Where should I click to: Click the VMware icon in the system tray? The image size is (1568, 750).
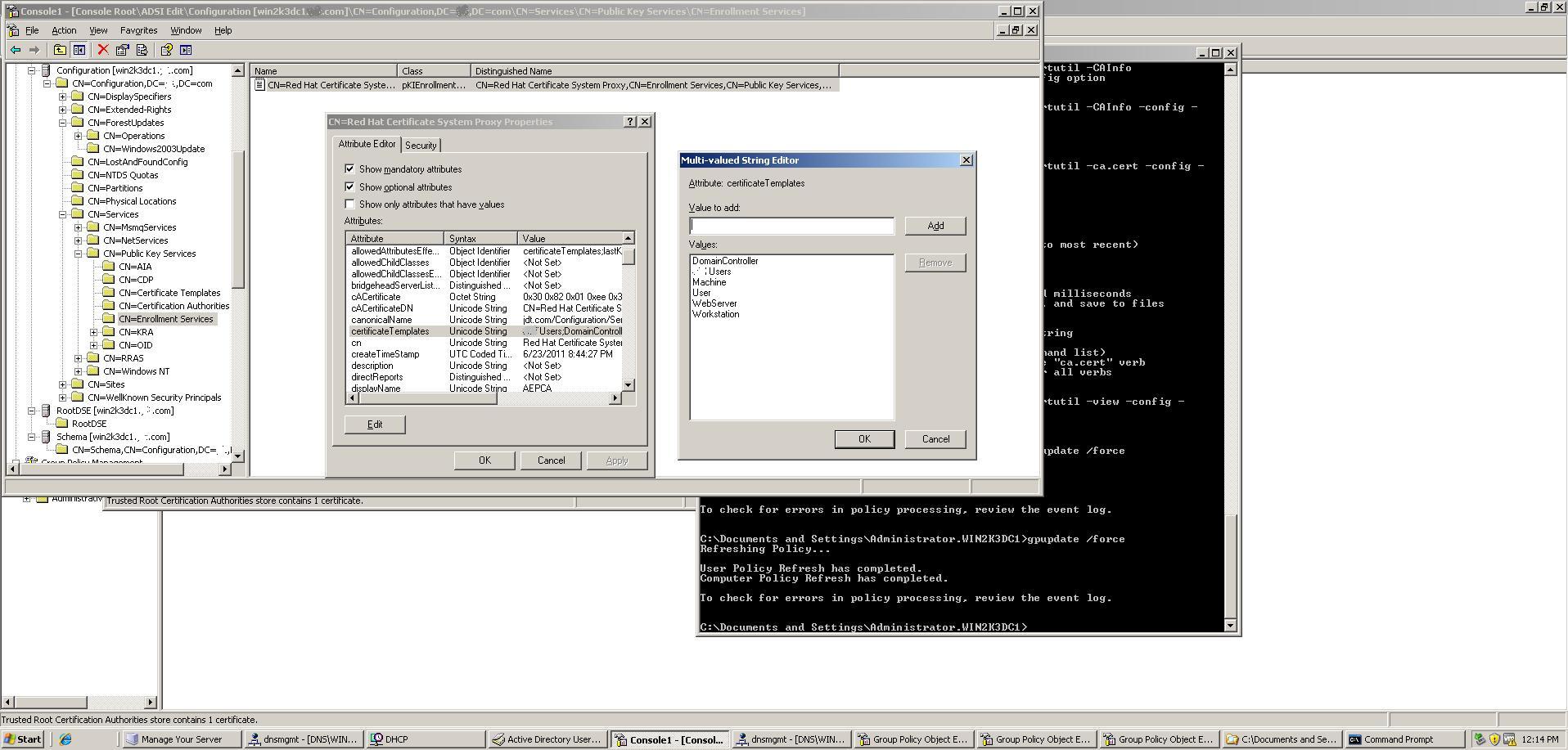point(1510,739)
